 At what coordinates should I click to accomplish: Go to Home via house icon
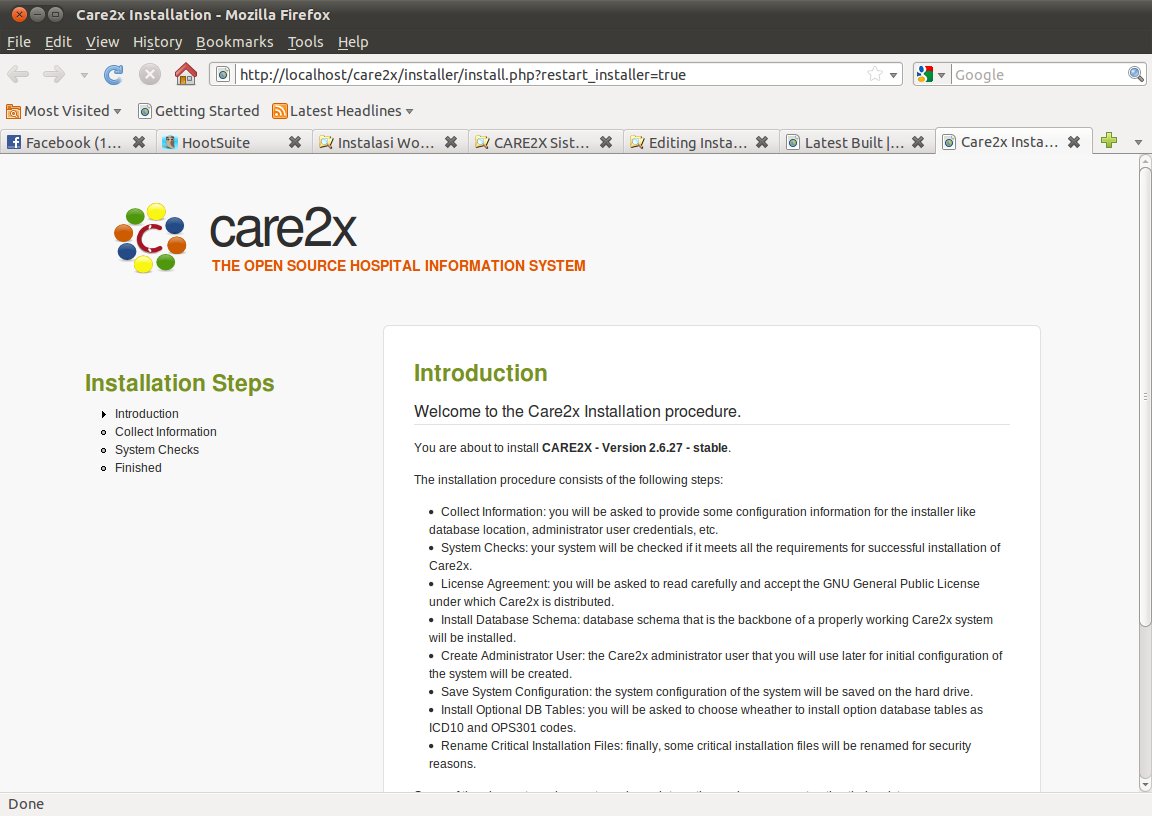coord(185,74)
